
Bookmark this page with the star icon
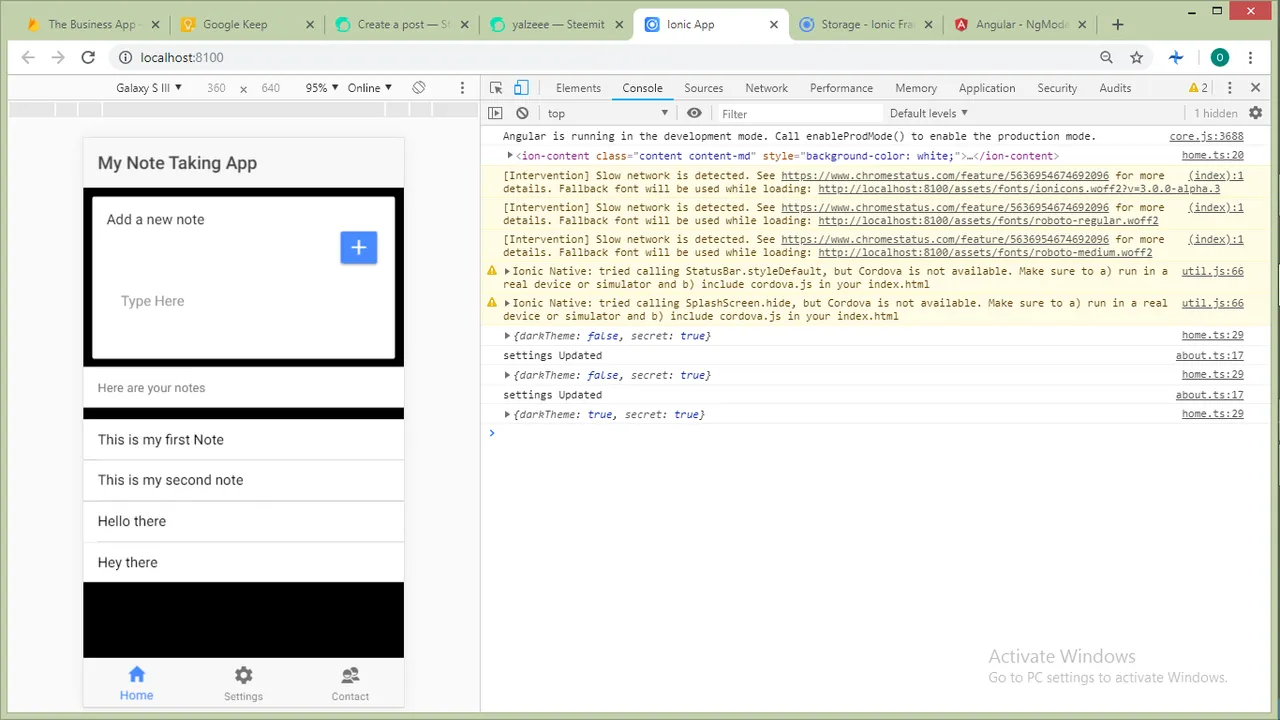1136,57
